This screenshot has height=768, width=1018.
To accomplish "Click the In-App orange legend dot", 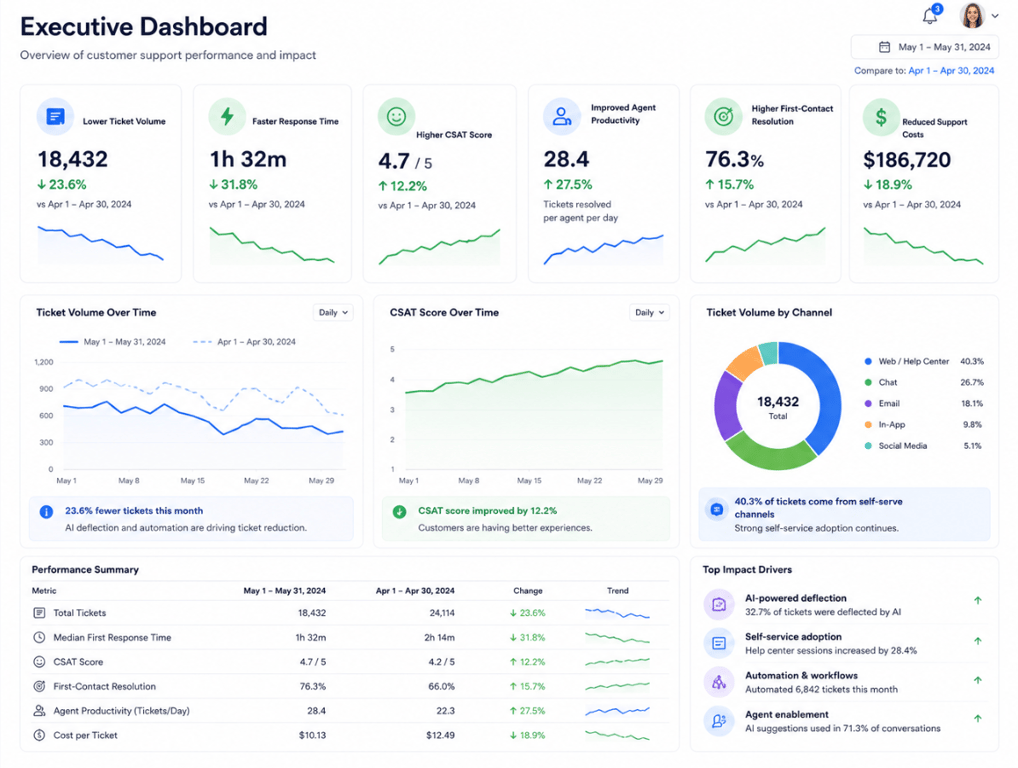I will (868, 425).
